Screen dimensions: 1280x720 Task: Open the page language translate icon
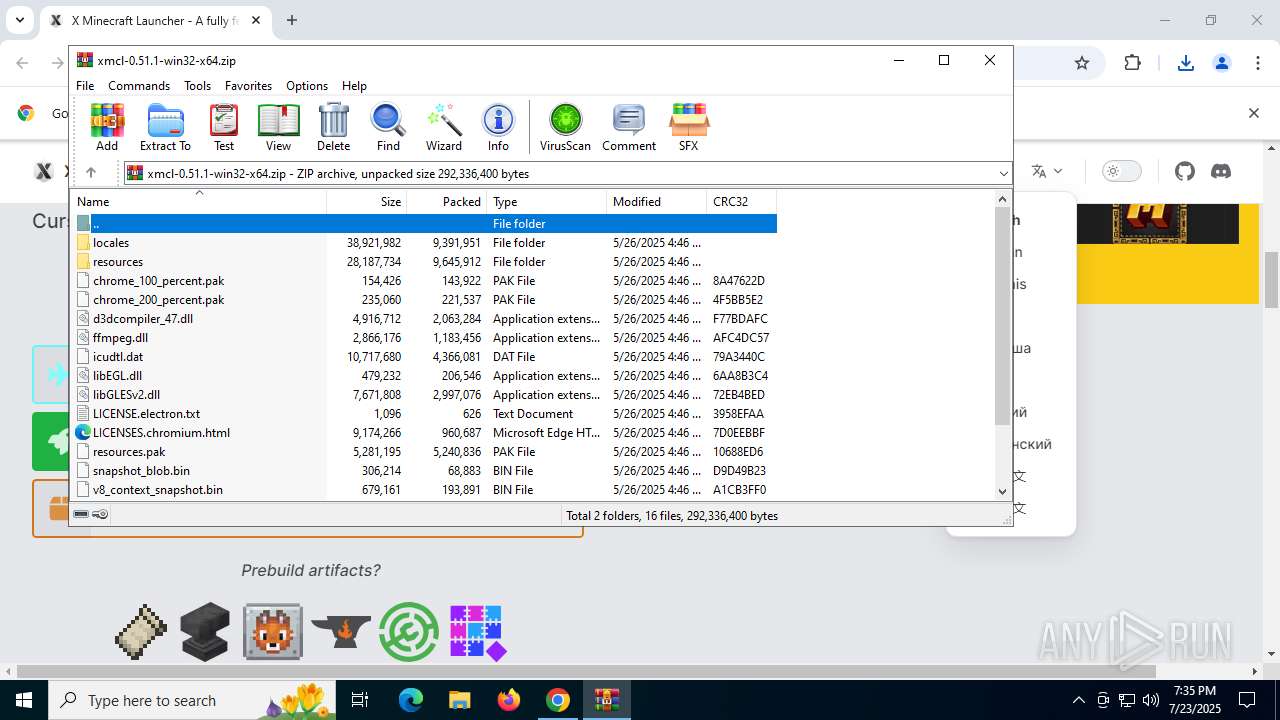[x=1046, y=171]
